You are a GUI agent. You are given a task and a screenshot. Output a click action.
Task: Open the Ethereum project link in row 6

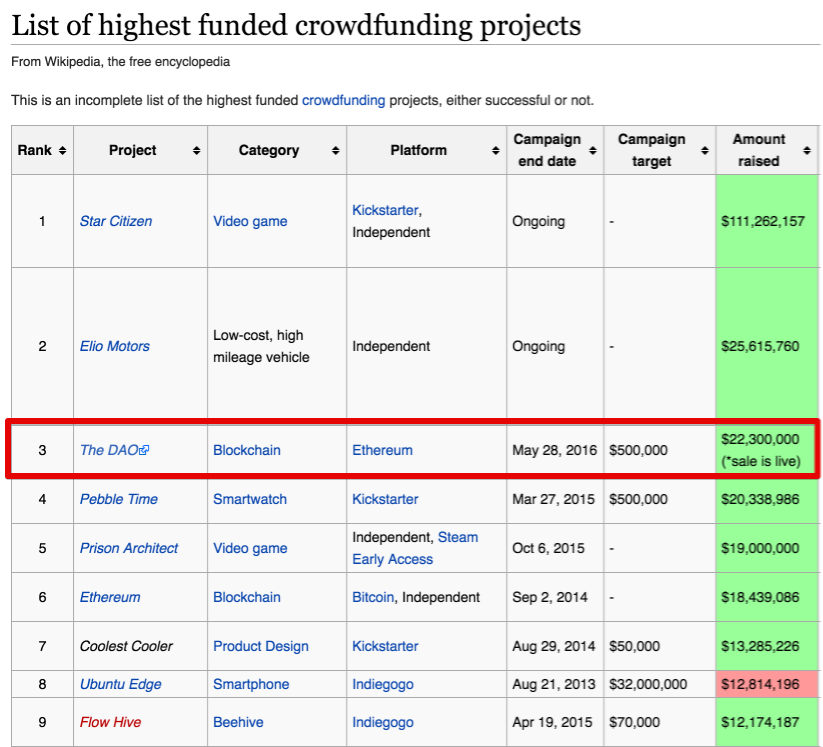click(110, 597)
